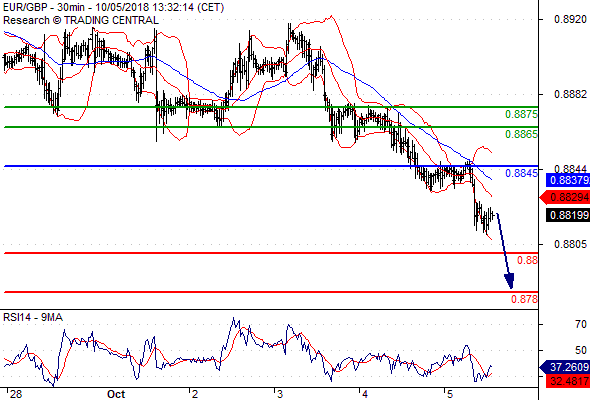Select the 0.8882 price axis label
Viewport: 590px width, 400px height.
pyautogui.click(x=571, y=94)
